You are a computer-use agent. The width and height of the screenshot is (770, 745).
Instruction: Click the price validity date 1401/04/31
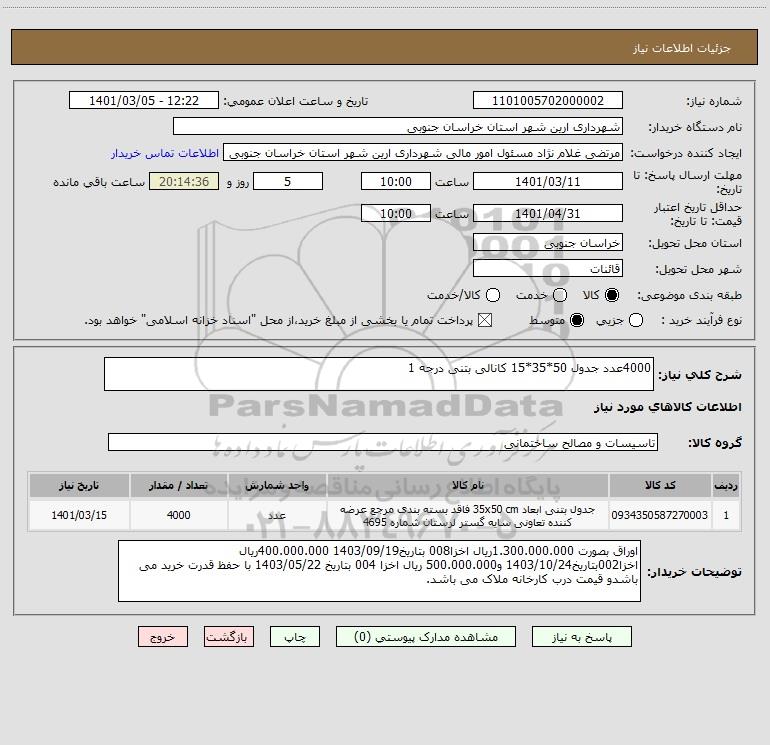pyautogui.click(x=548, y=214)
